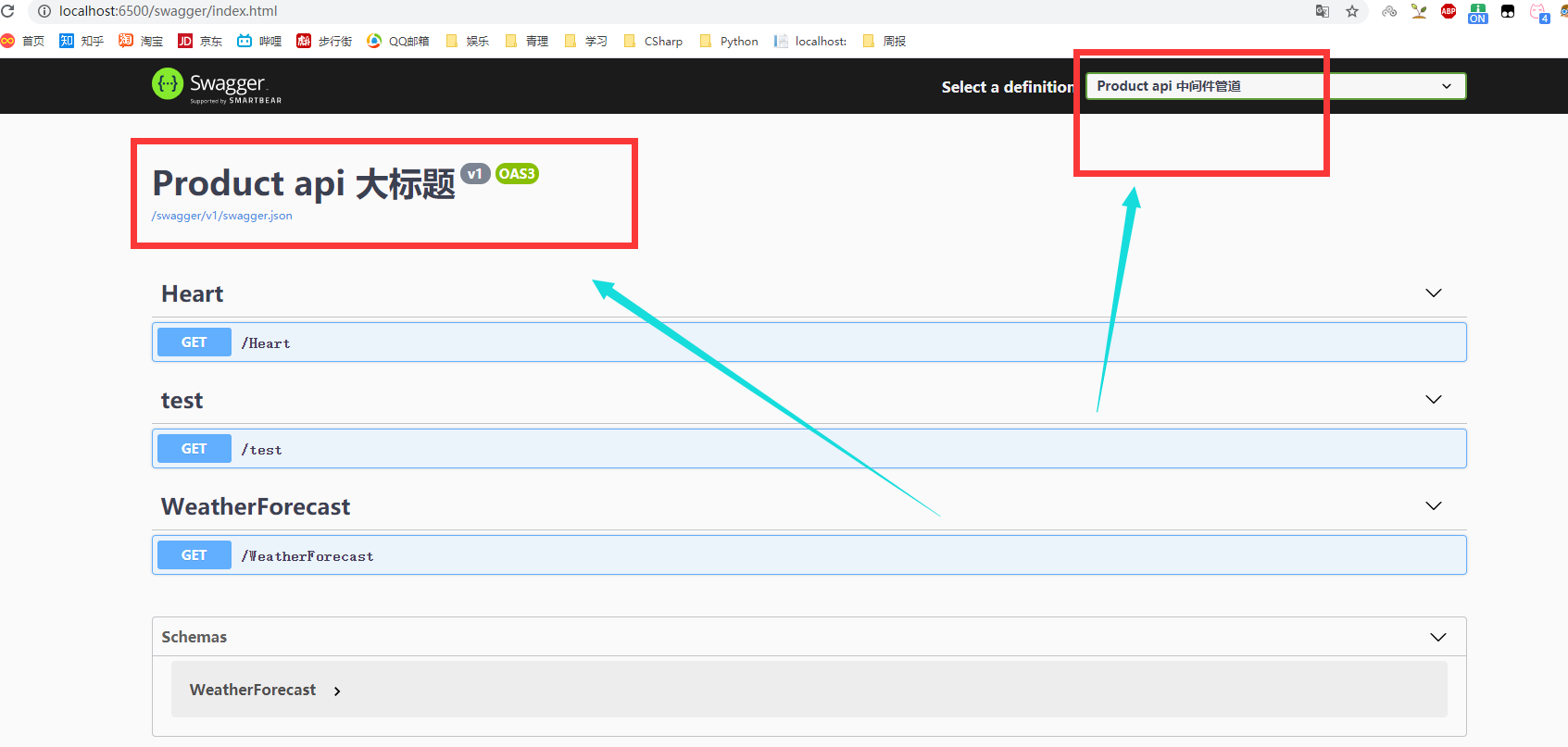
Task: Open the /swagger/v1/swagger.json link
Action: pyautogui.click(x=221, y=216)
